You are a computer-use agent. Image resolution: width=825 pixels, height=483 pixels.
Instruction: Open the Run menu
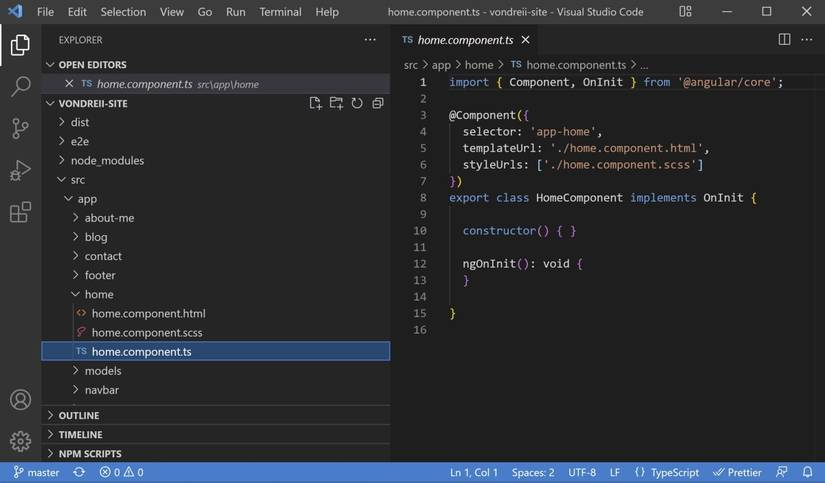[x=236, y=12]
